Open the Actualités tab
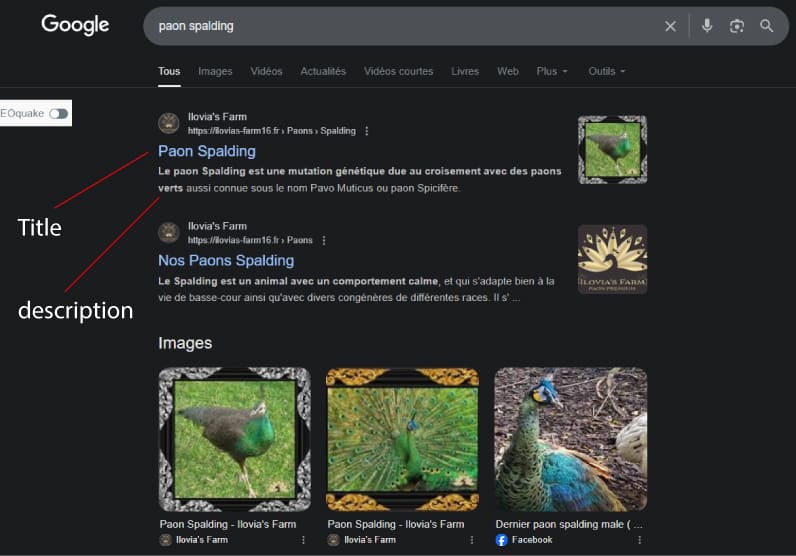This screenshot has height=556, width=796. click(323, 72)
